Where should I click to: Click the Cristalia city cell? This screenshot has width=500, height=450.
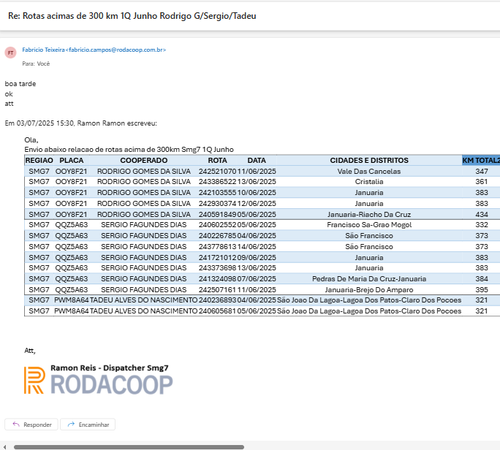(369, 182)
